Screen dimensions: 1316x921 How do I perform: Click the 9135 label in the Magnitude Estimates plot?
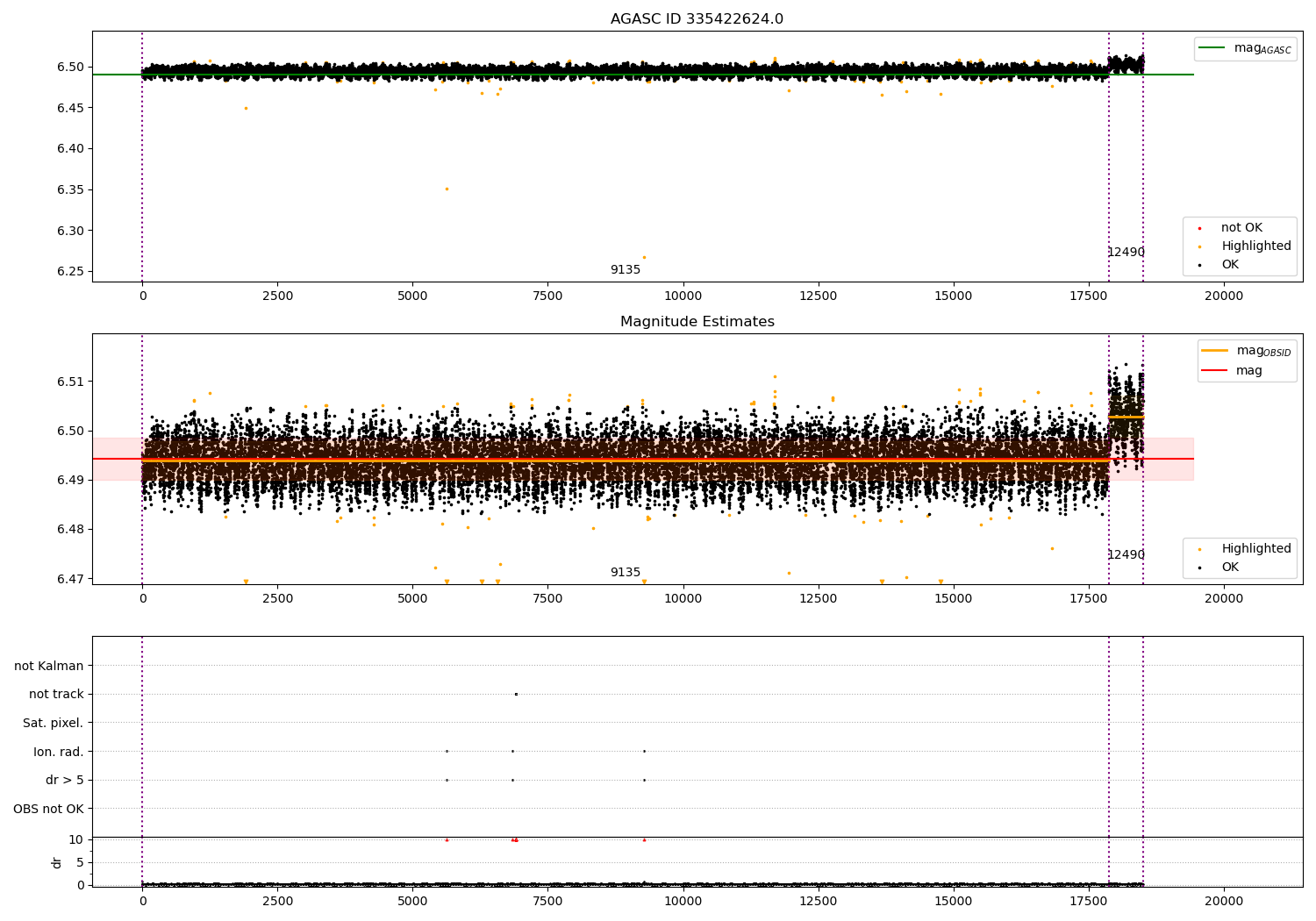626,573
